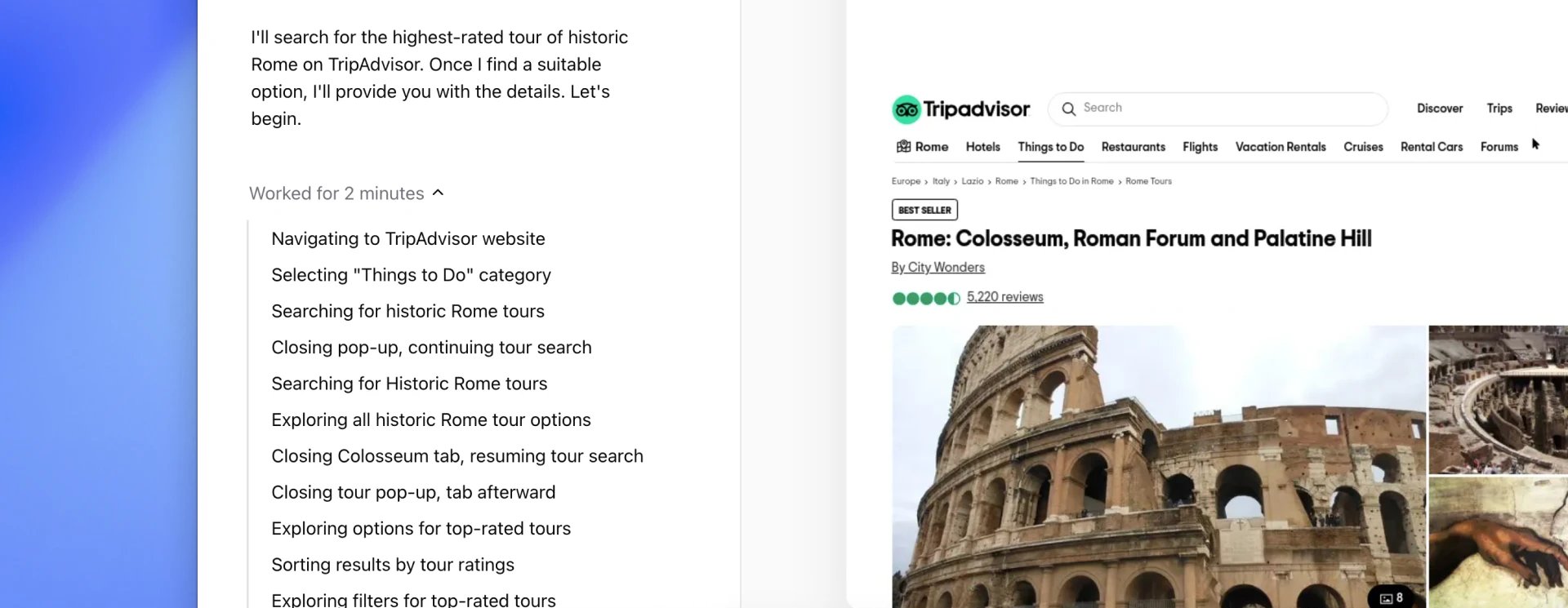Click the Tripadvisor search field
Image resolution: width=1568 pixels, height=608 pixels.
1218,109
